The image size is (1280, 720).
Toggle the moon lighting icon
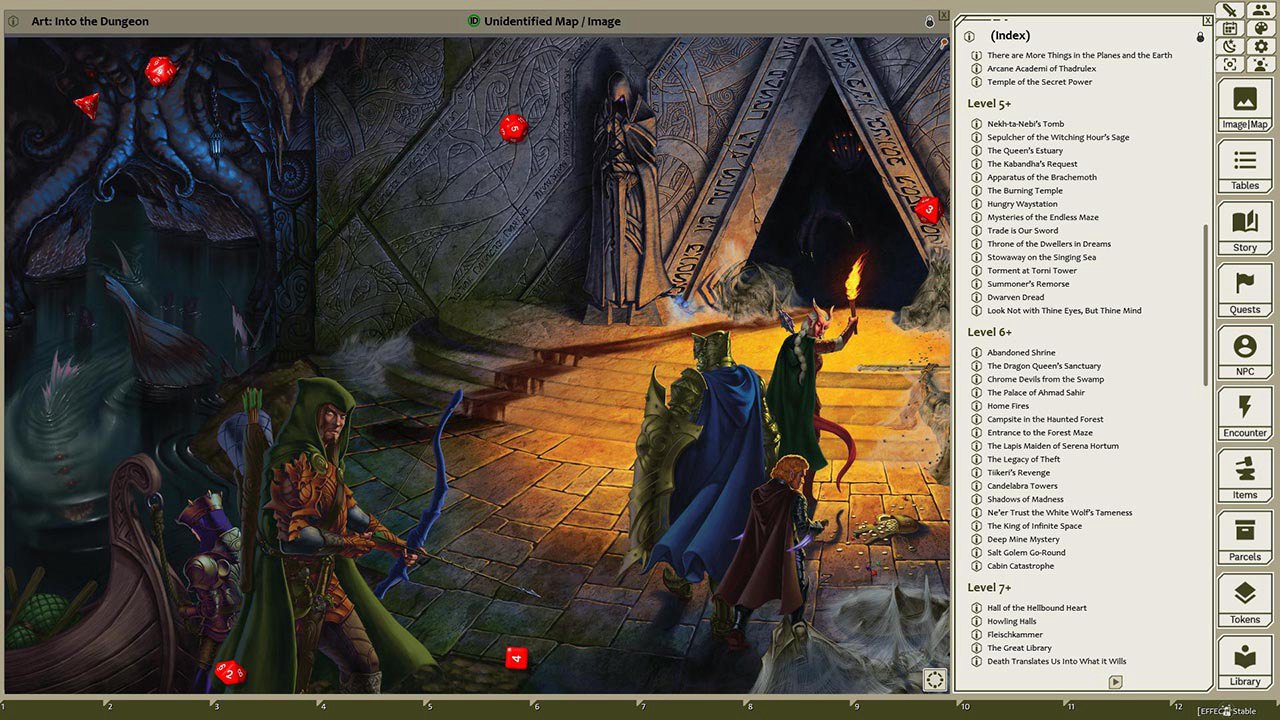tap(1229, 46)
